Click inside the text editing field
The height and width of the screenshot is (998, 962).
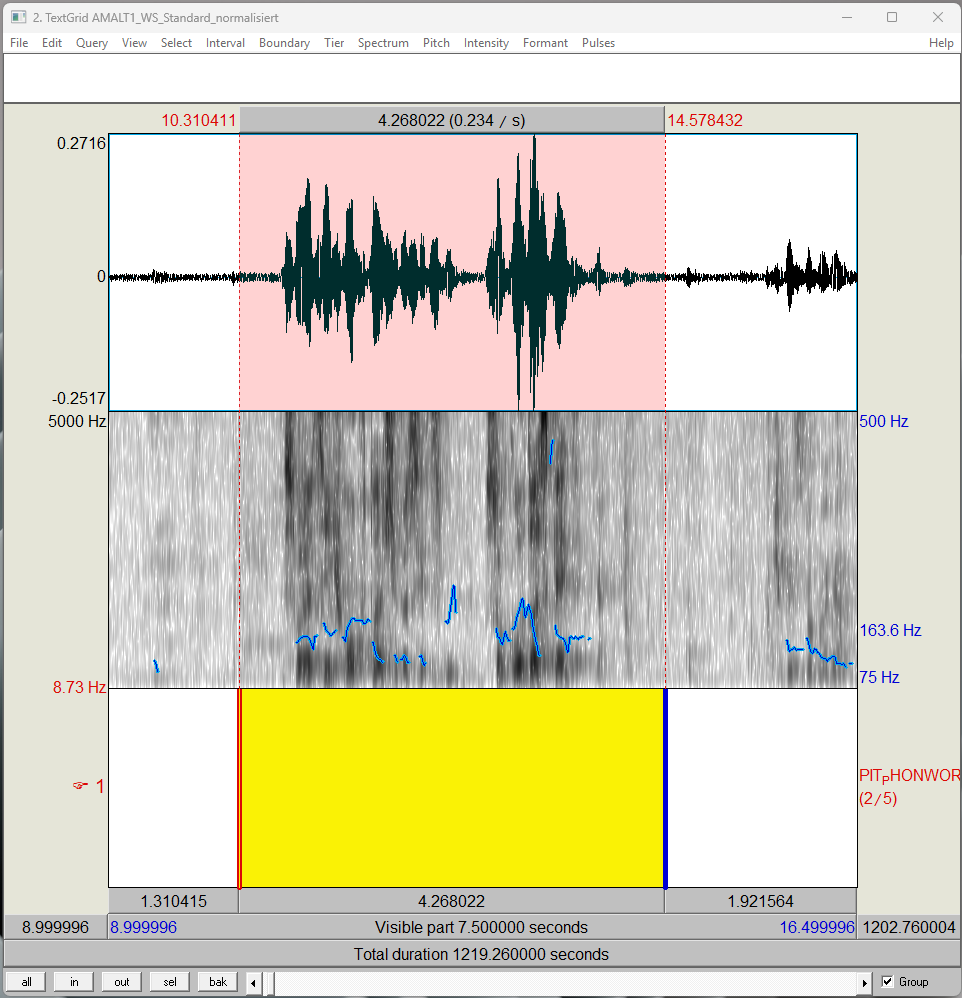coord(482,78)
